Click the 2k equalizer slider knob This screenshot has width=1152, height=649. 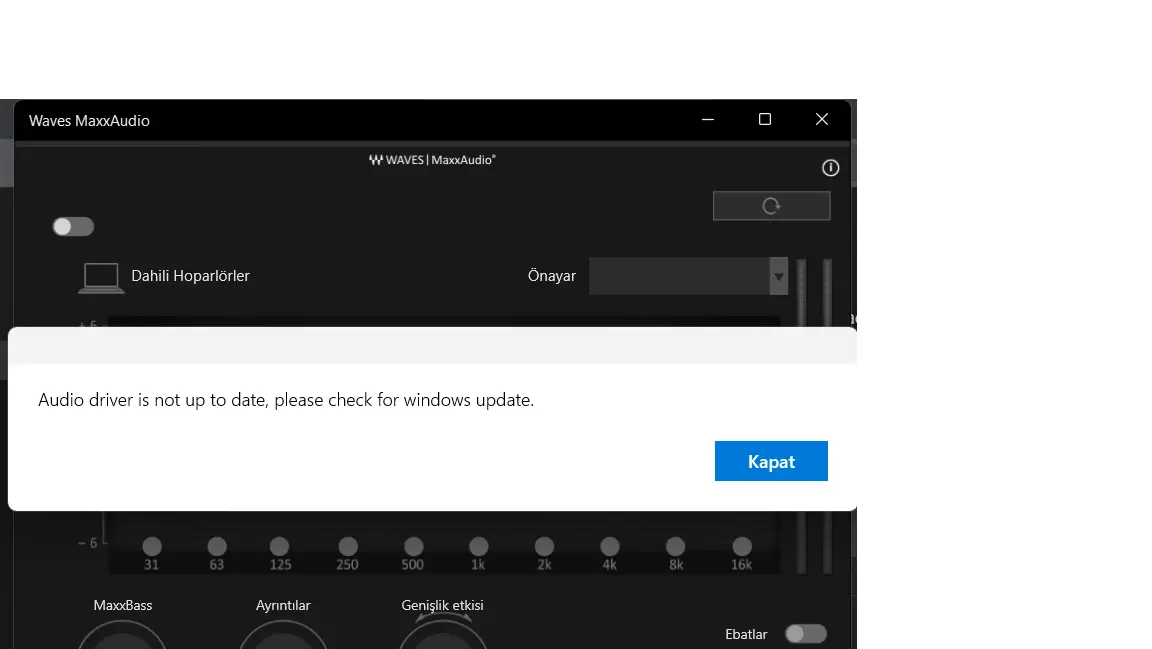point(544,546)
